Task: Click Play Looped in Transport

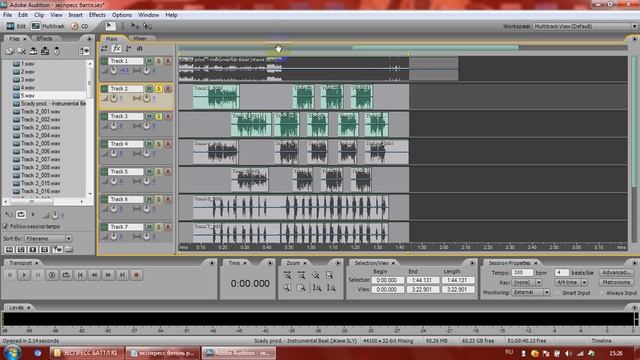Action: click(x=66, y=275)
